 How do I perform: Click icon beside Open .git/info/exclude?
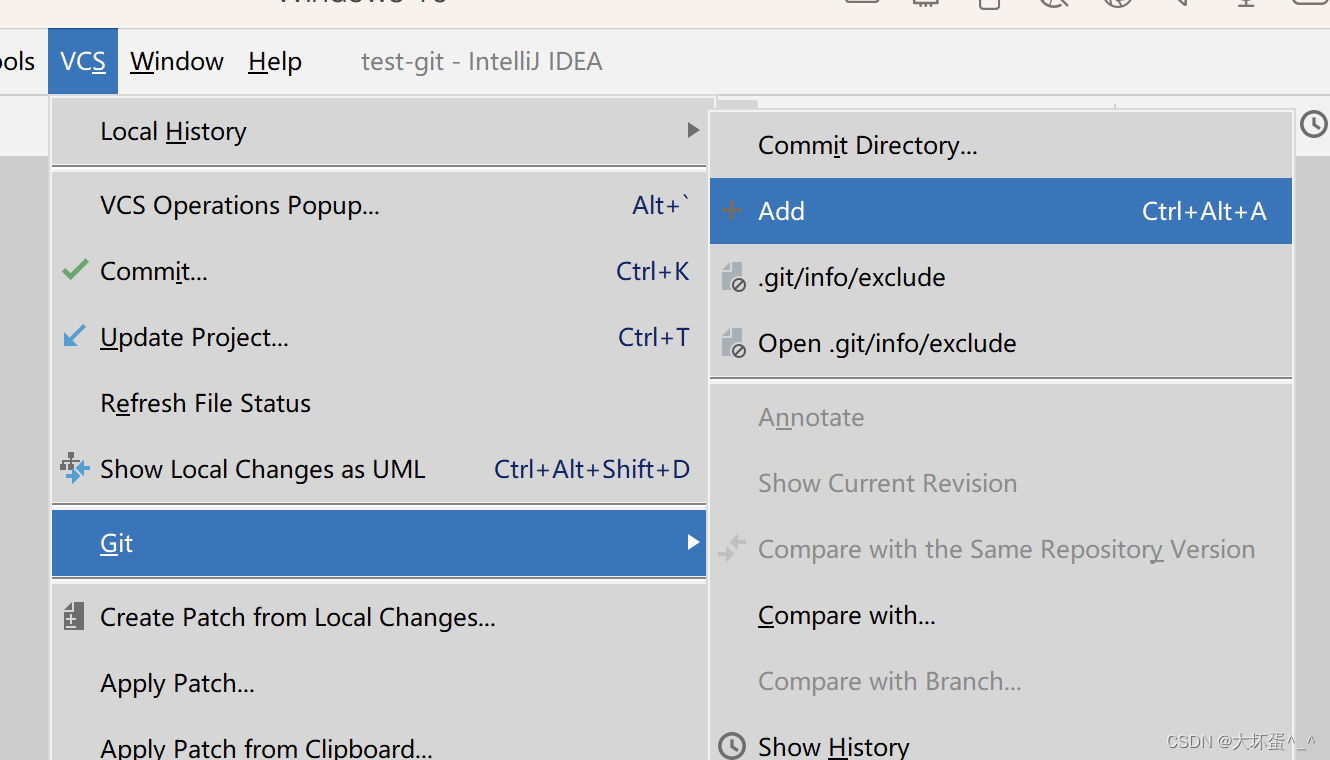[734, 343]
